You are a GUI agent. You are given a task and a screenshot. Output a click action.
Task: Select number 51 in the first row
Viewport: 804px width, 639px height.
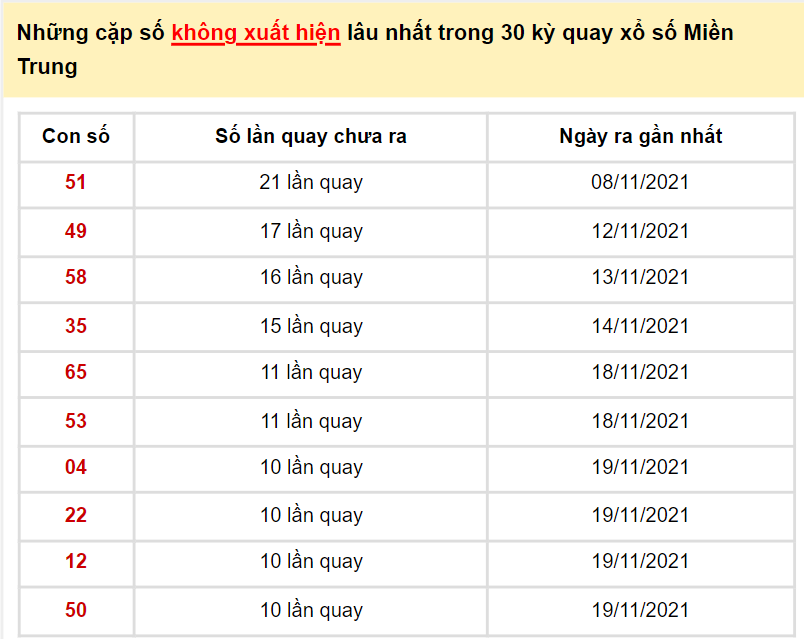(76, 182)
